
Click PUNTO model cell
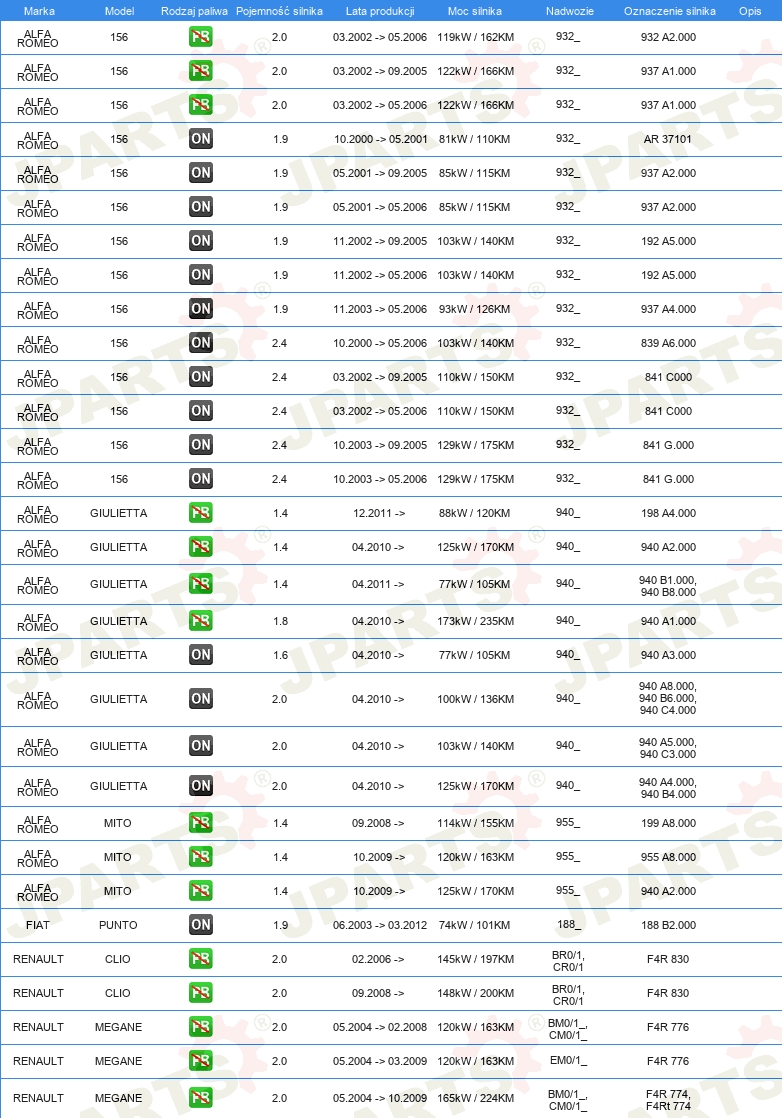click(118, 925)
